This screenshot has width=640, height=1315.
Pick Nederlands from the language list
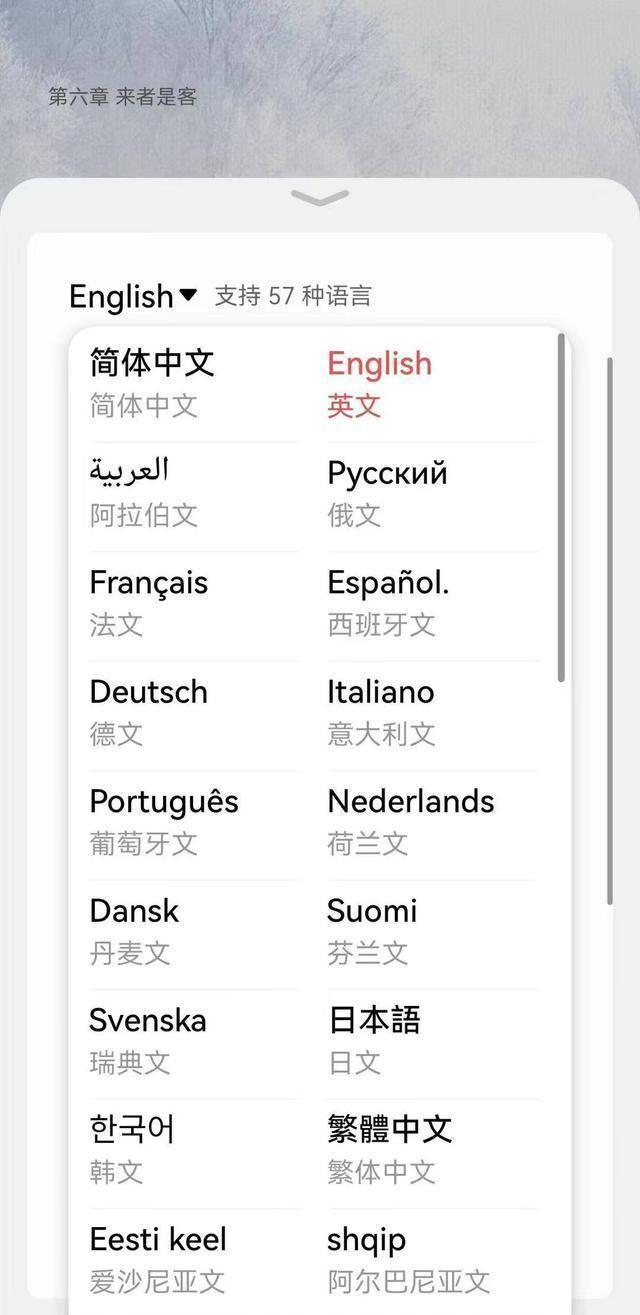[410, 821]
